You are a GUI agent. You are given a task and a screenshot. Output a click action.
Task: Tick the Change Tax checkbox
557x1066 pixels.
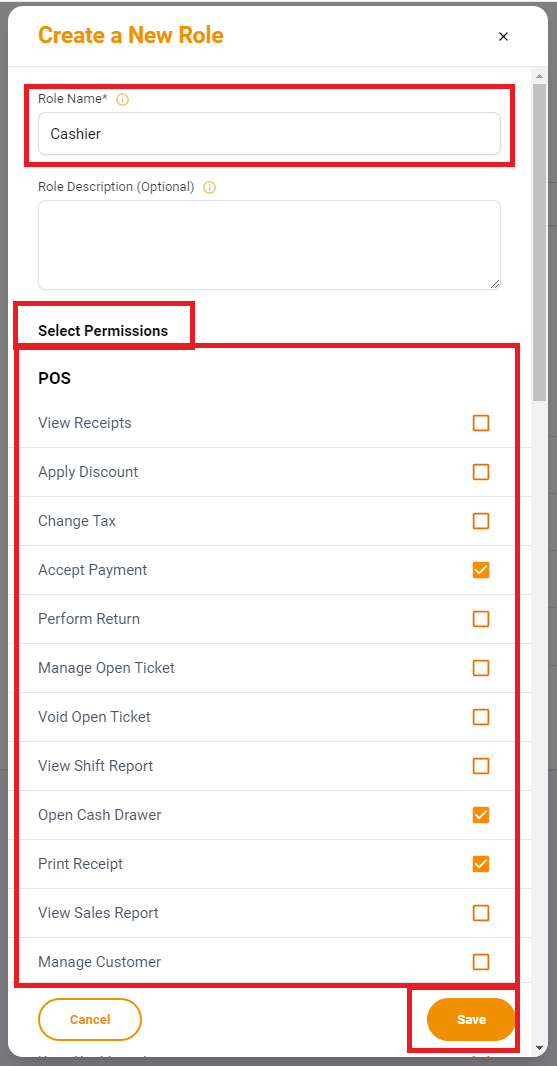[481, 521]
